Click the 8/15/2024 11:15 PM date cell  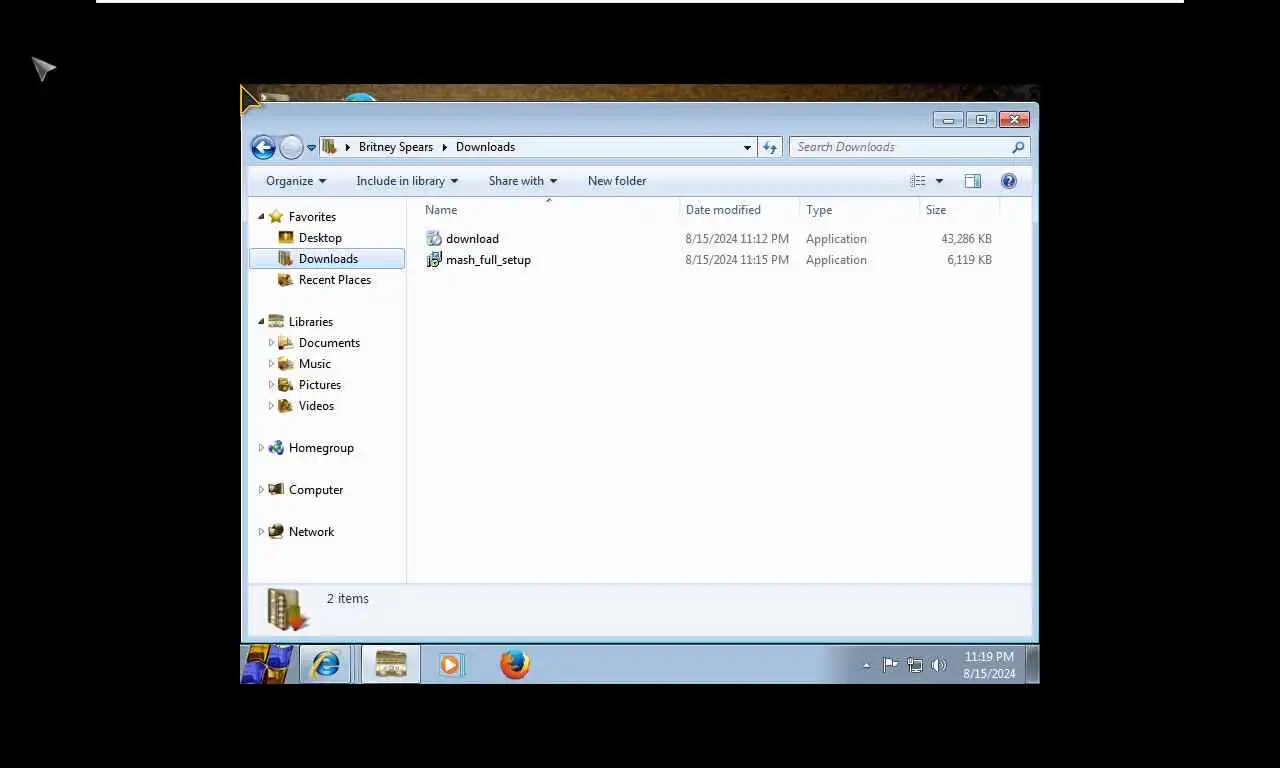[x=737, y=260]
